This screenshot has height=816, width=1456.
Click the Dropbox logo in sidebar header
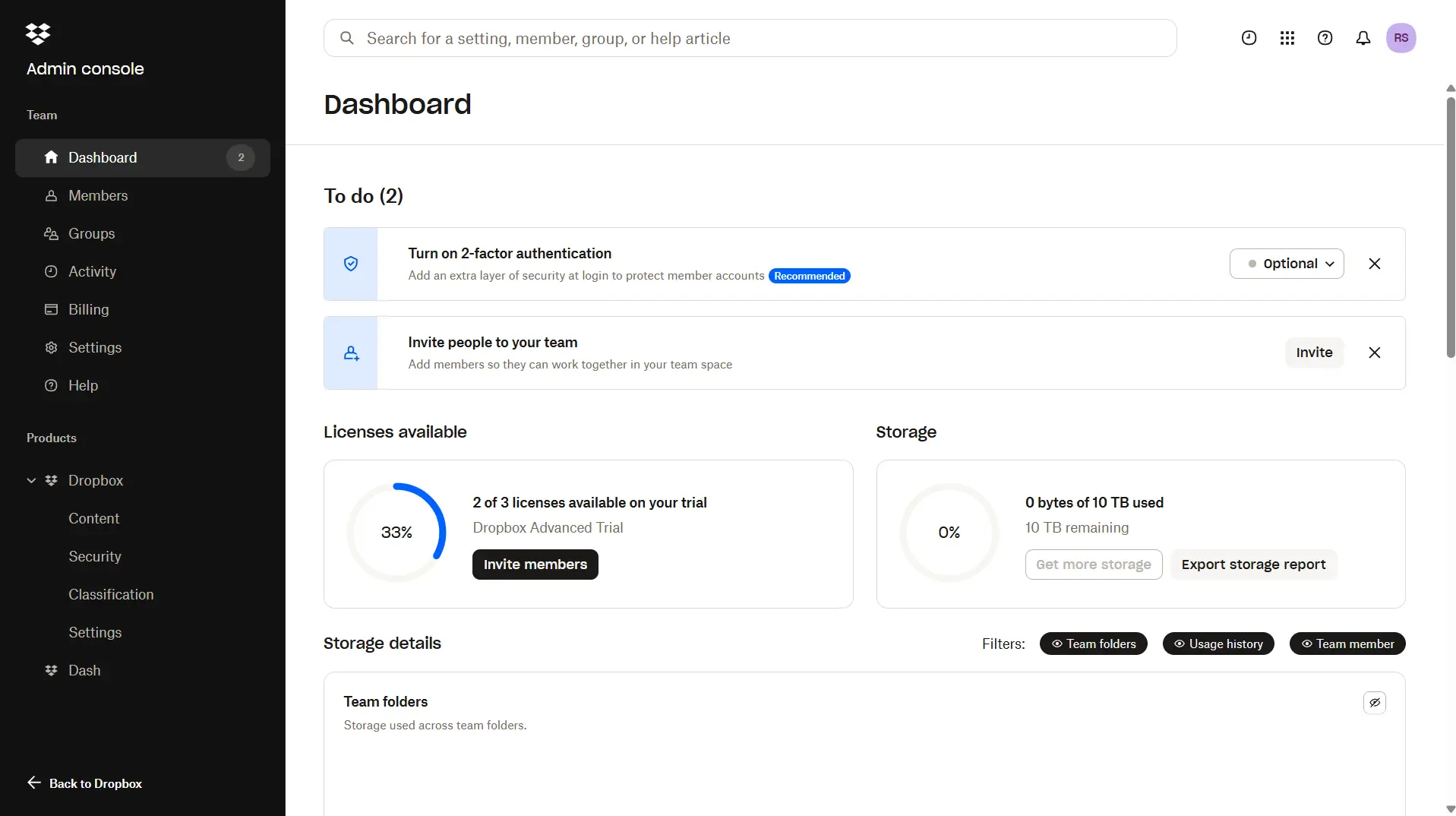(38, 33)
